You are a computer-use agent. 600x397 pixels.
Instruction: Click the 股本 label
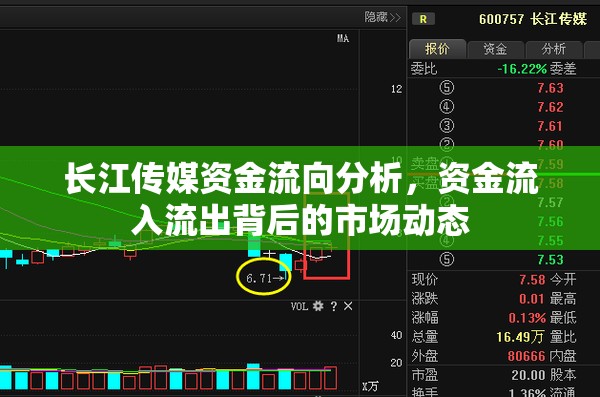(563, 375)
